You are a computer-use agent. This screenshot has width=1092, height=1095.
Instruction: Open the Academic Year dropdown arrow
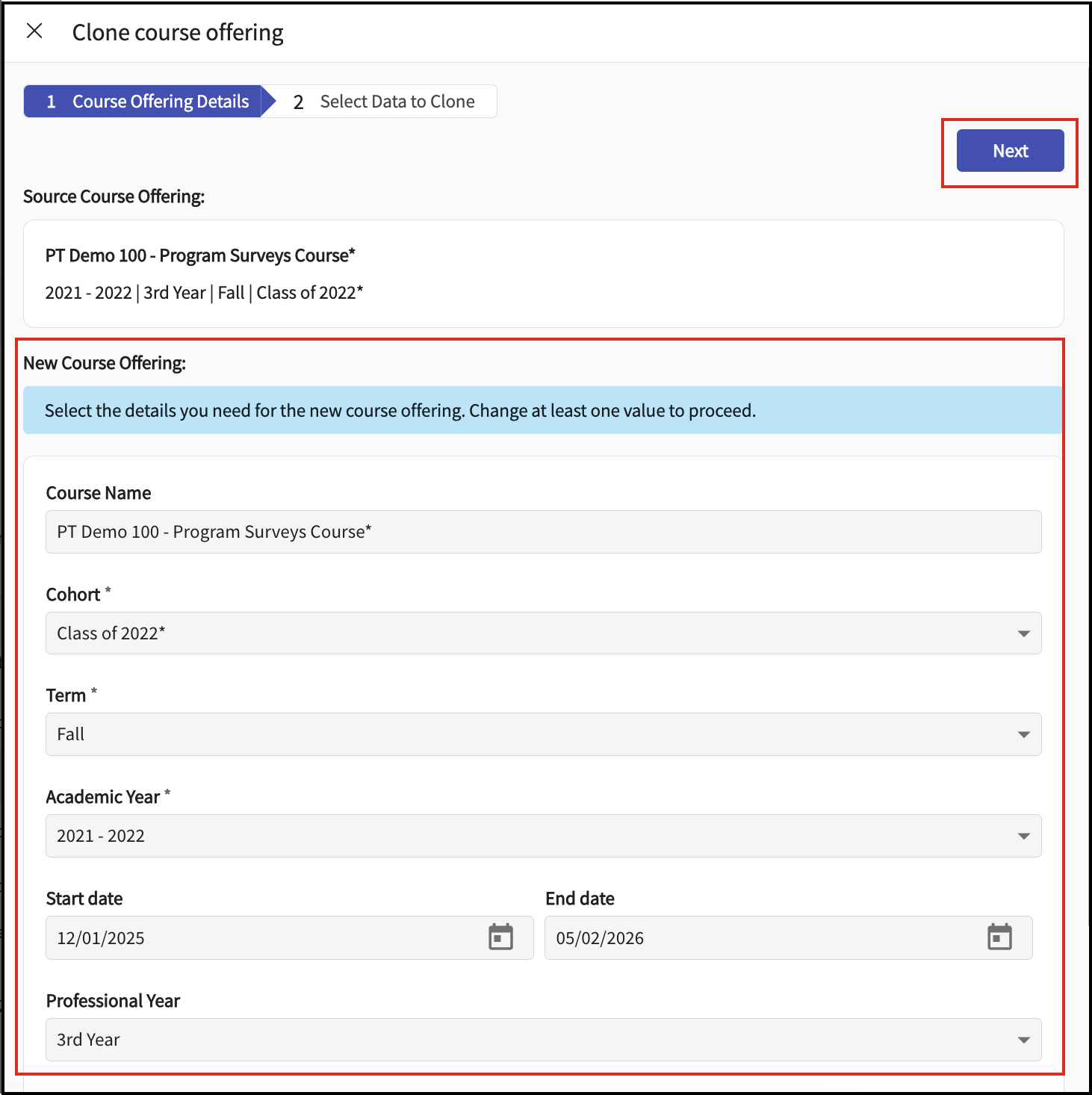1023,836
